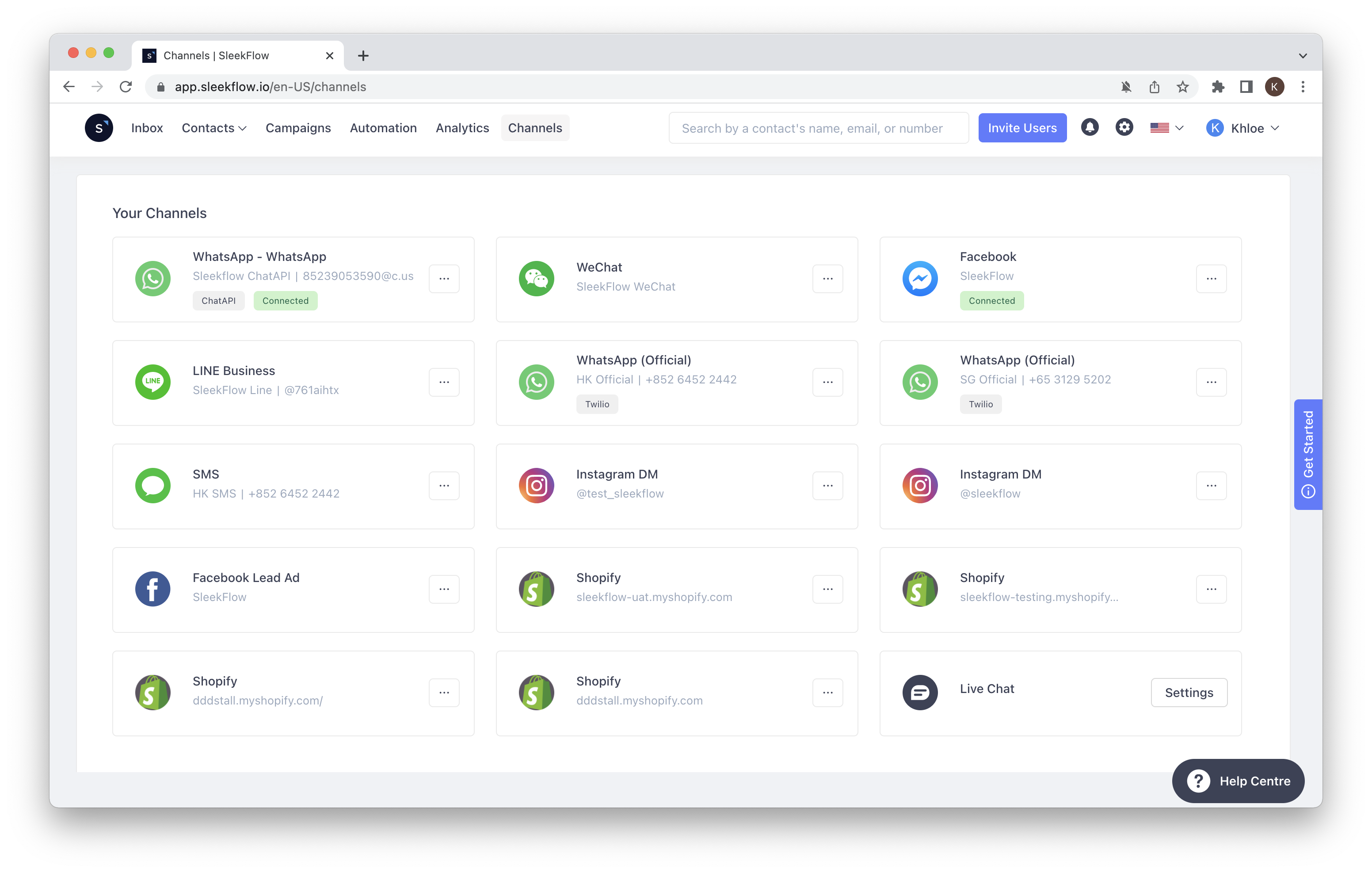Toggle the WhatsApp Connected status badge

point(284,300)
